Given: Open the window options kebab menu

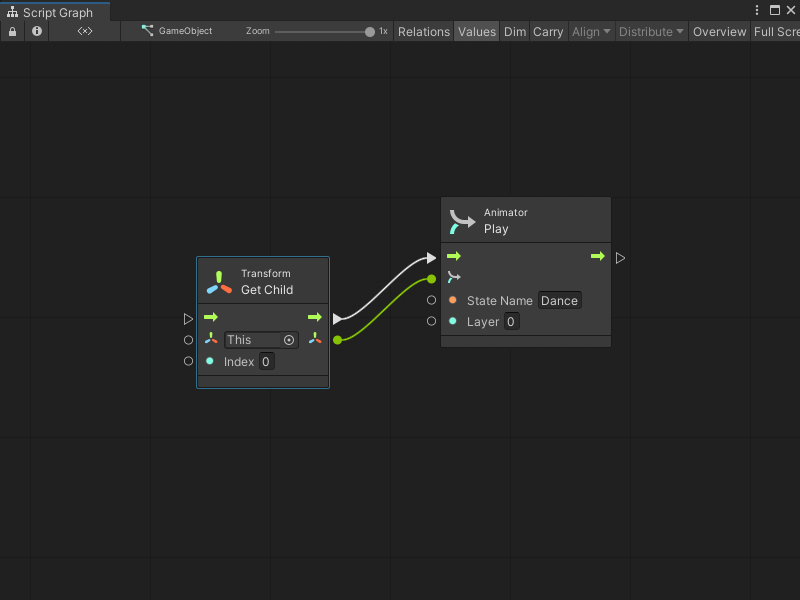Looking at the screenshot, I should tap(757, 10).
